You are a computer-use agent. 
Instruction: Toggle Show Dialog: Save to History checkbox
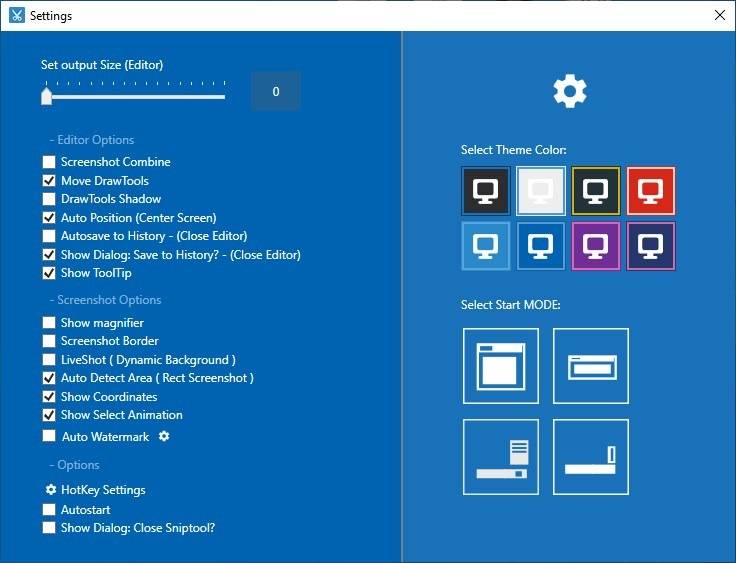(x=49, y=255)
